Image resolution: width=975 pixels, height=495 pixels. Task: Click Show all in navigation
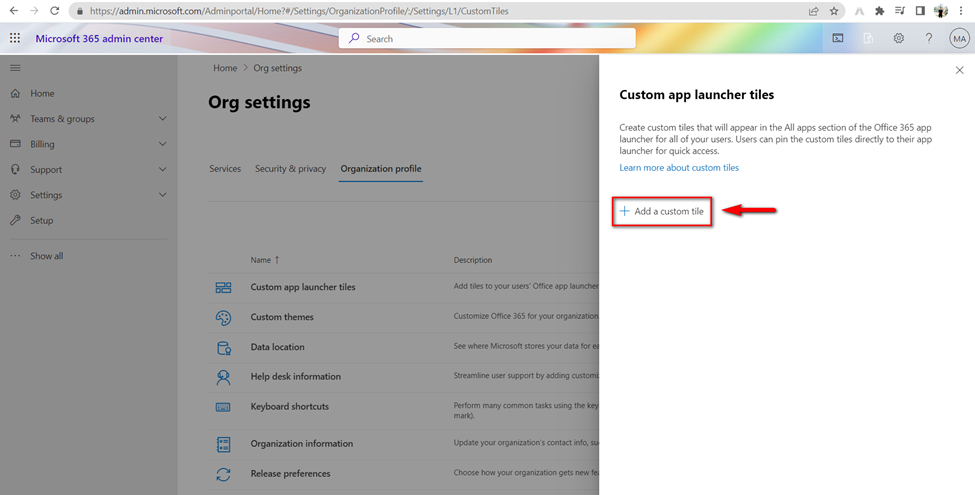click(x=47, y=256)
